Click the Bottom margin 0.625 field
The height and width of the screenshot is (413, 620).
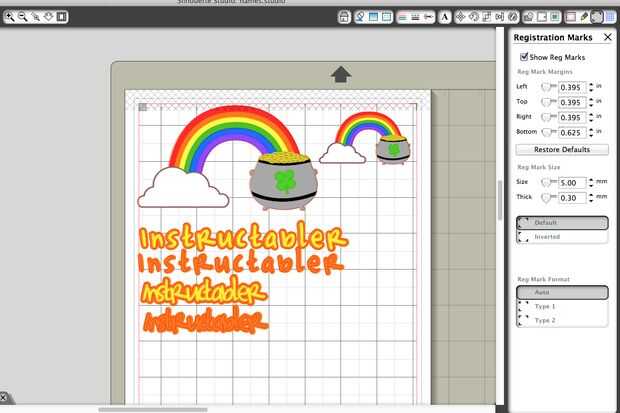click(x=572, y=133)
